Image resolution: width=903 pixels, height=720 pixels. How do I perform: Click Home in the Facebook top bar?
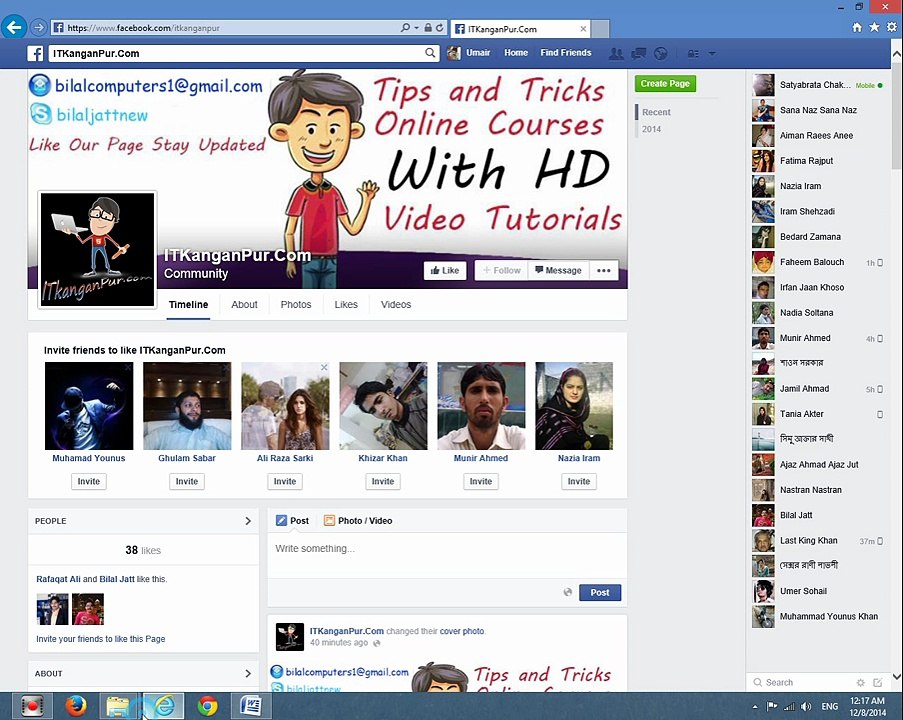(x=516, y=52)
